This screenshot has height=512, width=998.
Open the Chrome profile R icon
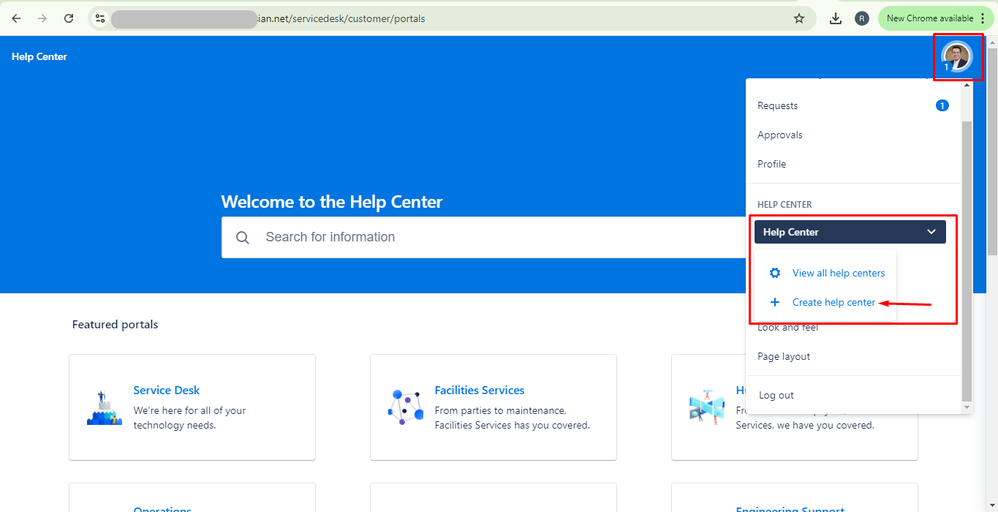pos(862,18)
